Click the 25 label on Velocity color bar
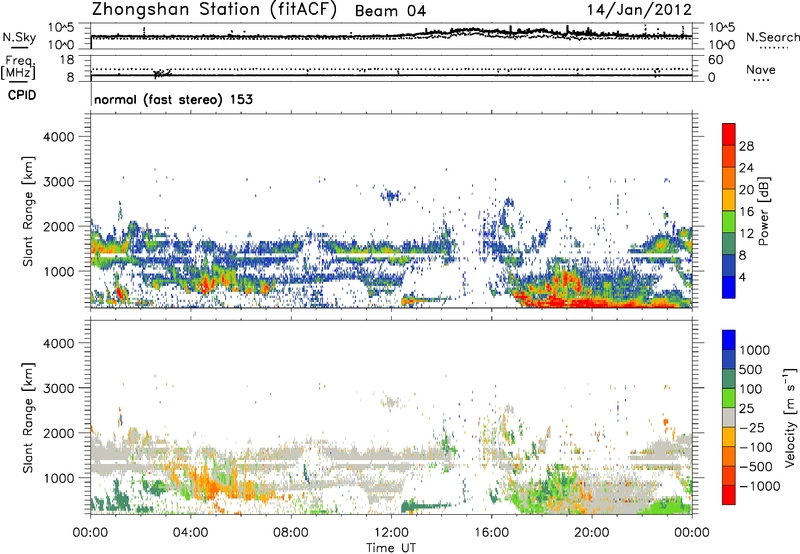Viewport: 800px width, 554px height. 747,409
